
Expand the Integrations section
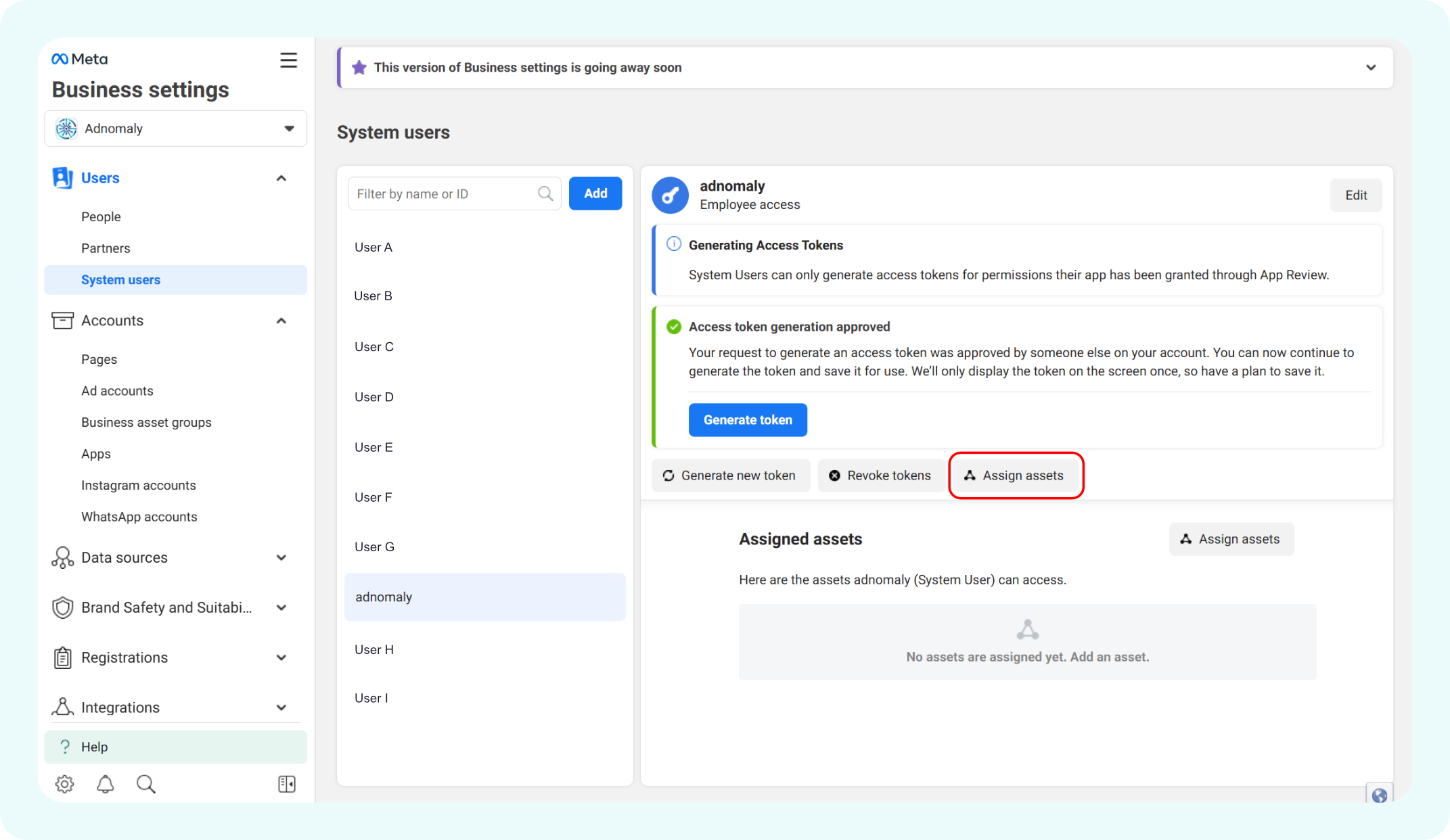(x=281, y=707)
